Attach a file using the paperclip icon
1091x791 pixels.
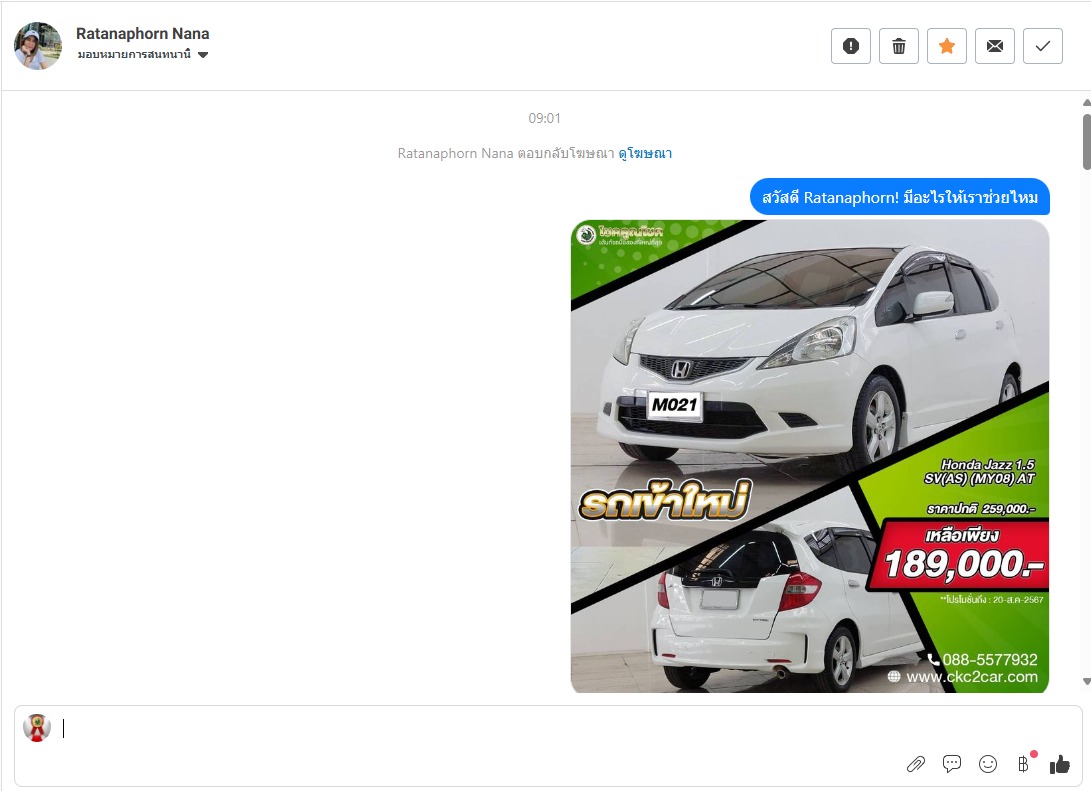[916, 764]
